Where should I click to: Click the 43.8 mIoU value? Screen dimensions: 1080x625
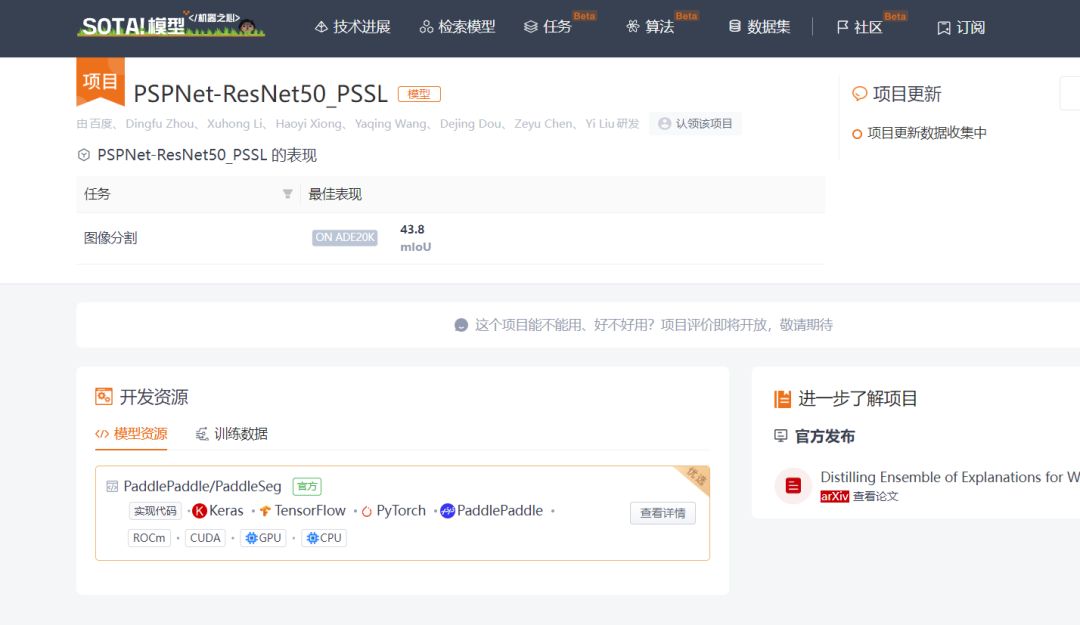pyautogui.click(x=415, y=238)
